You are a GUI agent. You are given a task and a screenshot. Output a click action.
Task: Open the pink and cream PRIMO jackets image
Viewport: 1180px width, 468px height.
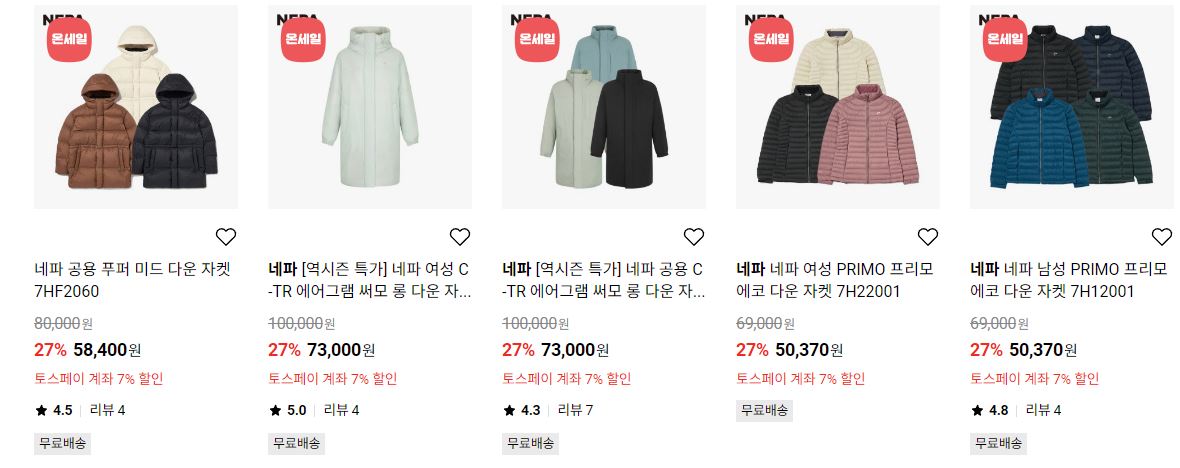tap(838, 107)
